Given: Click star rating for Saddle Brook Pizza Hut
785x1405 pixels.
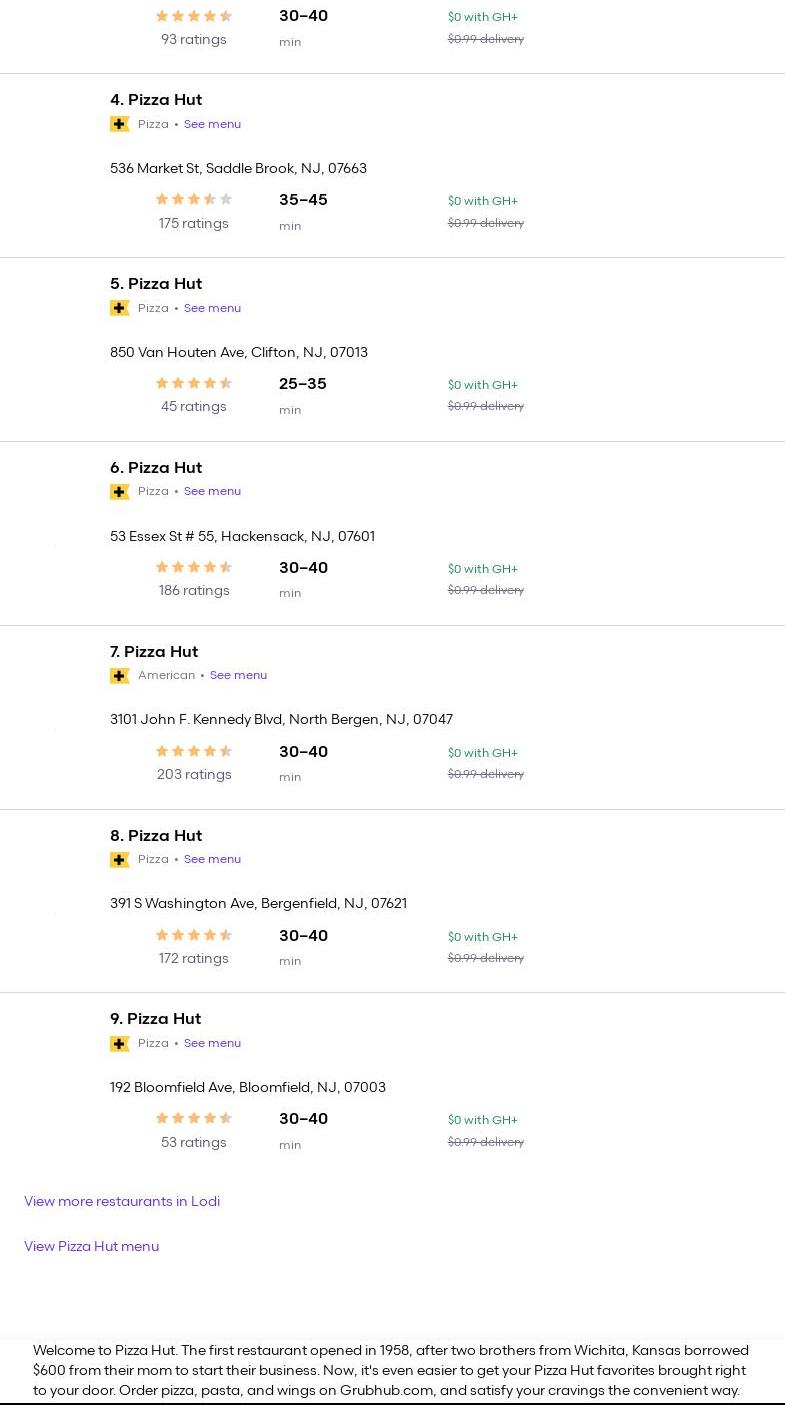Looking at the screenshot, I should 194,200.
